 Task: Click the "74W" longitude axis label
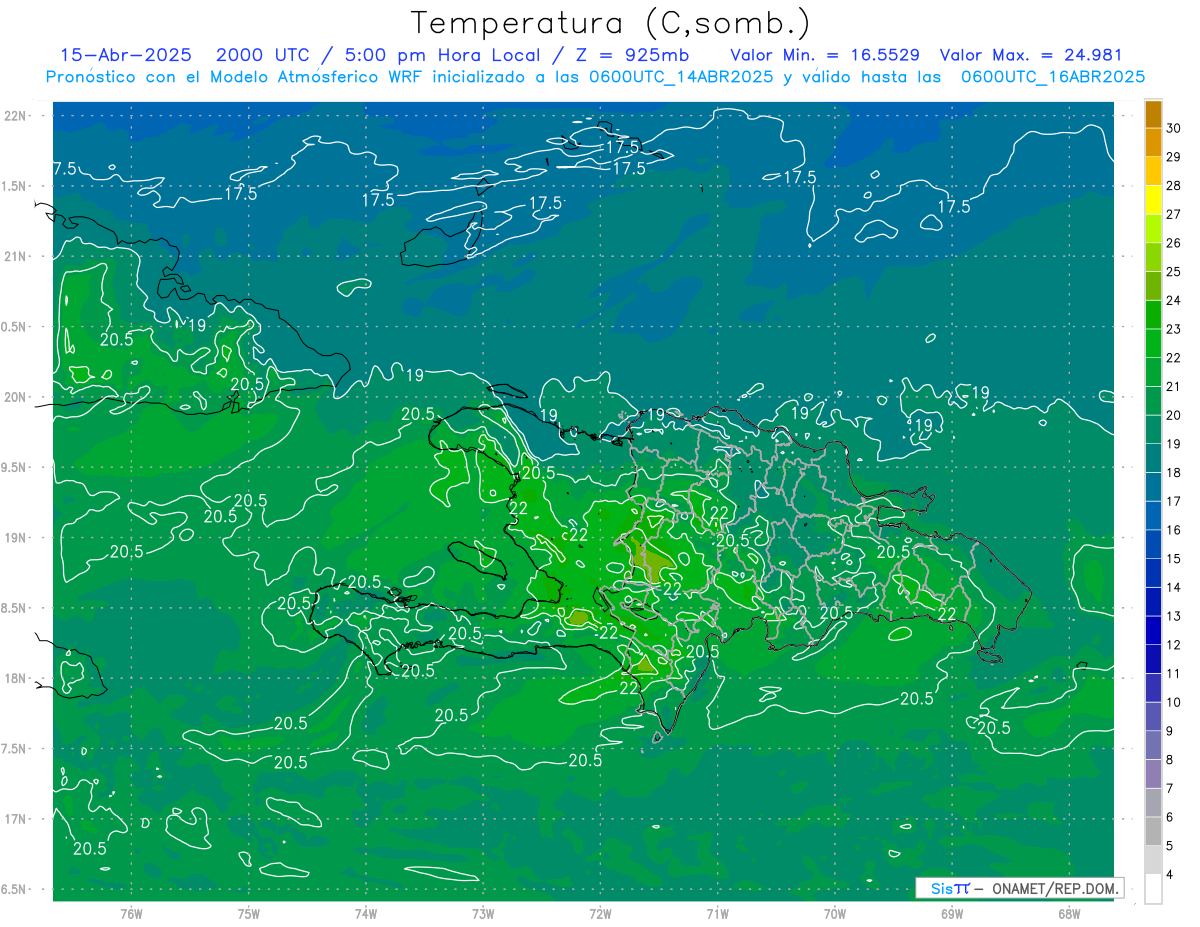[x=366, y=914]
